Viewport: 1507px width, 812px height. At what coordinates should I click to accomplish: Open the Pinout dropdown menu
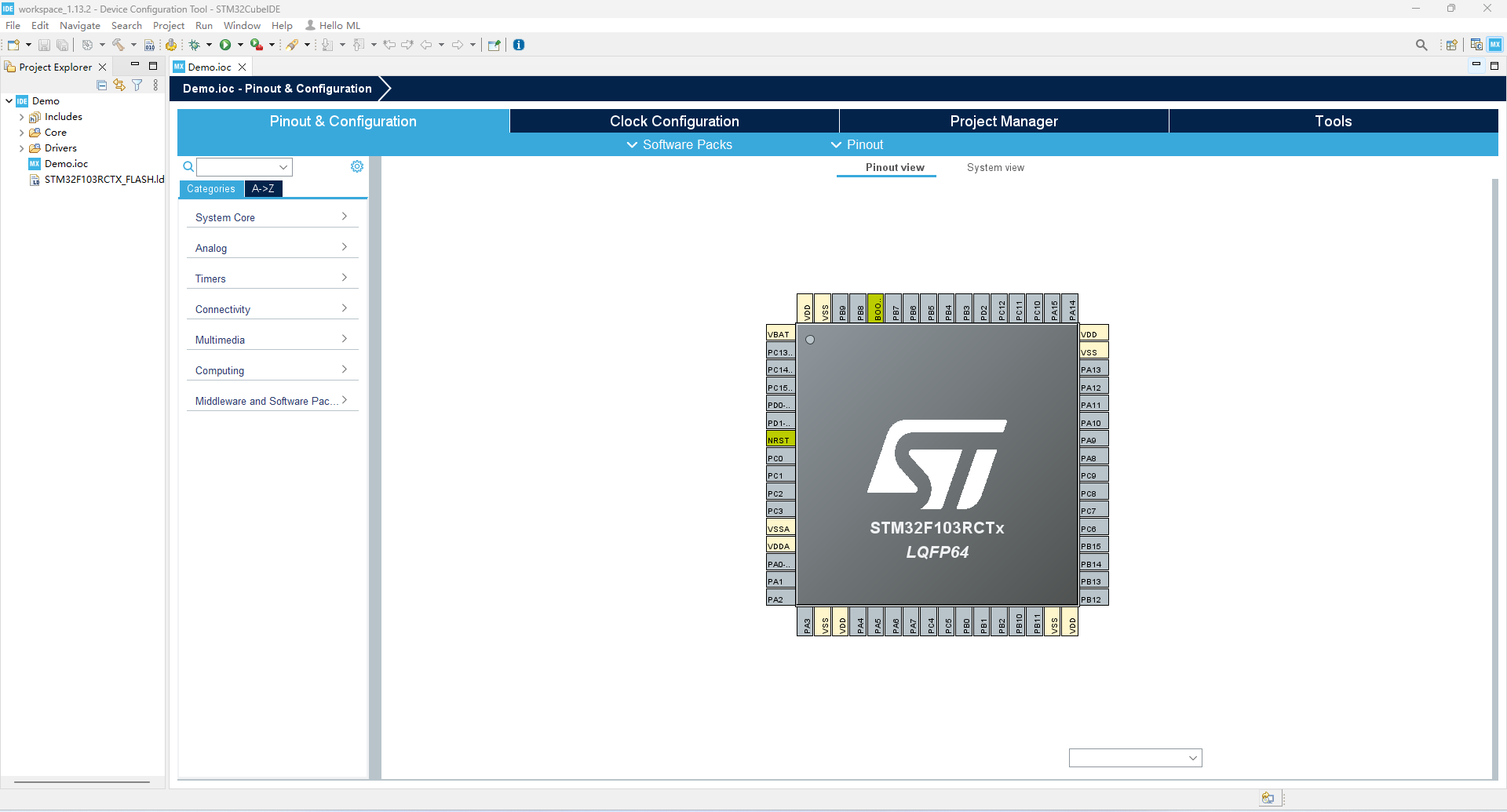pos(857,144)
